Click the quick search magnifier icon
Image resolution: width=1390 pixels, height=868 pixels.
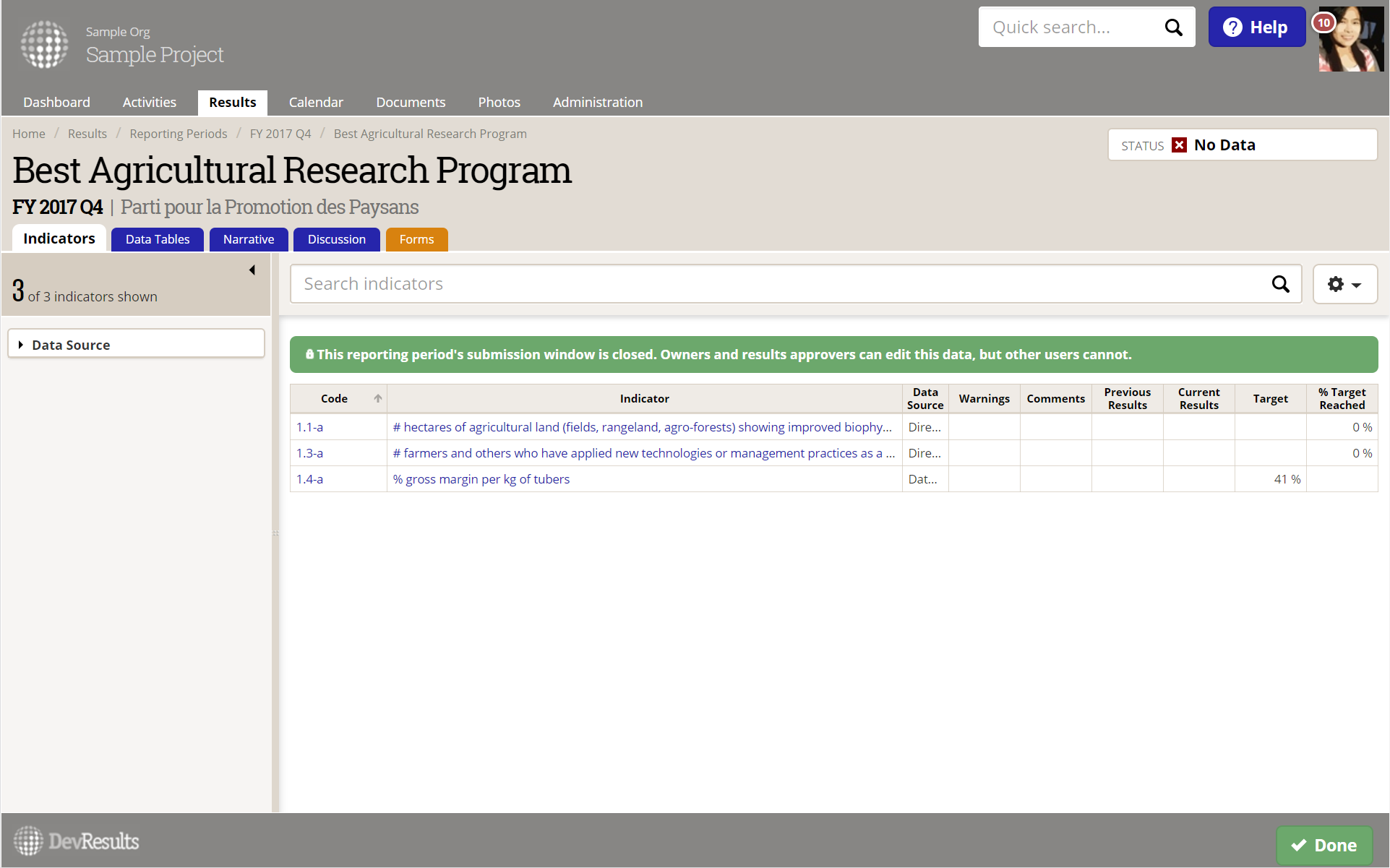[x=1173, y=27]
